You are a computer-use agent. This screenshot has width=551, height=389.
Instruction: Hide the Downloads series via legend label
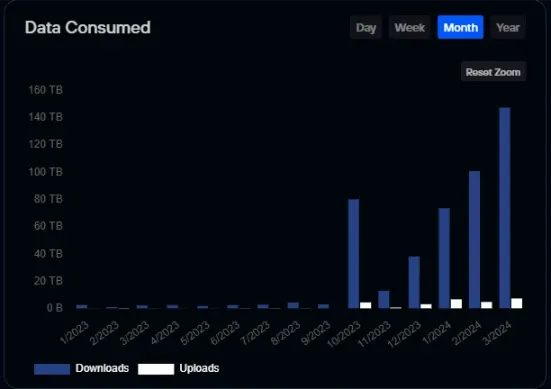click(x=102, y=368)
